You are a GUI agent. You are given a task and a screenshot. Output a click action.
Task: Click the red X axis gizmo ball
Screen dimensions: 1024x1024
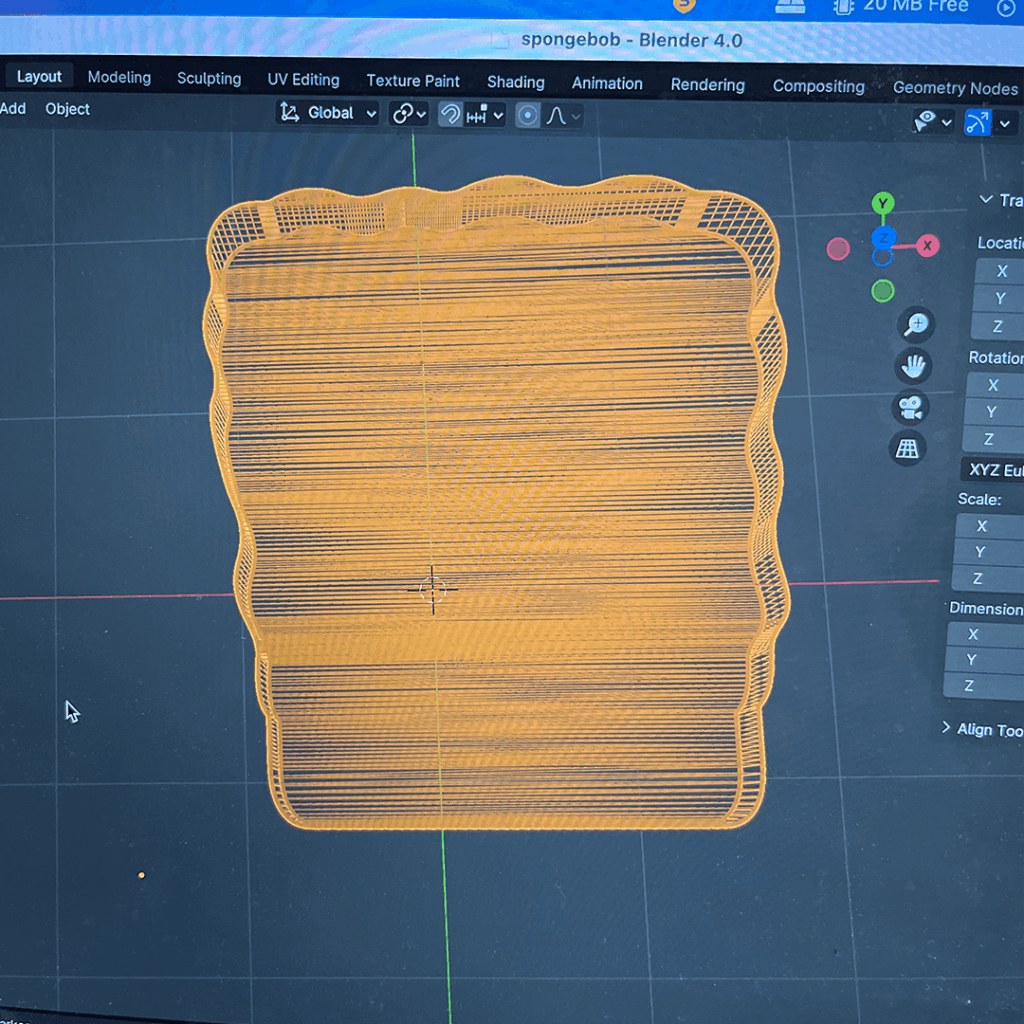click(x=929, y=245)
